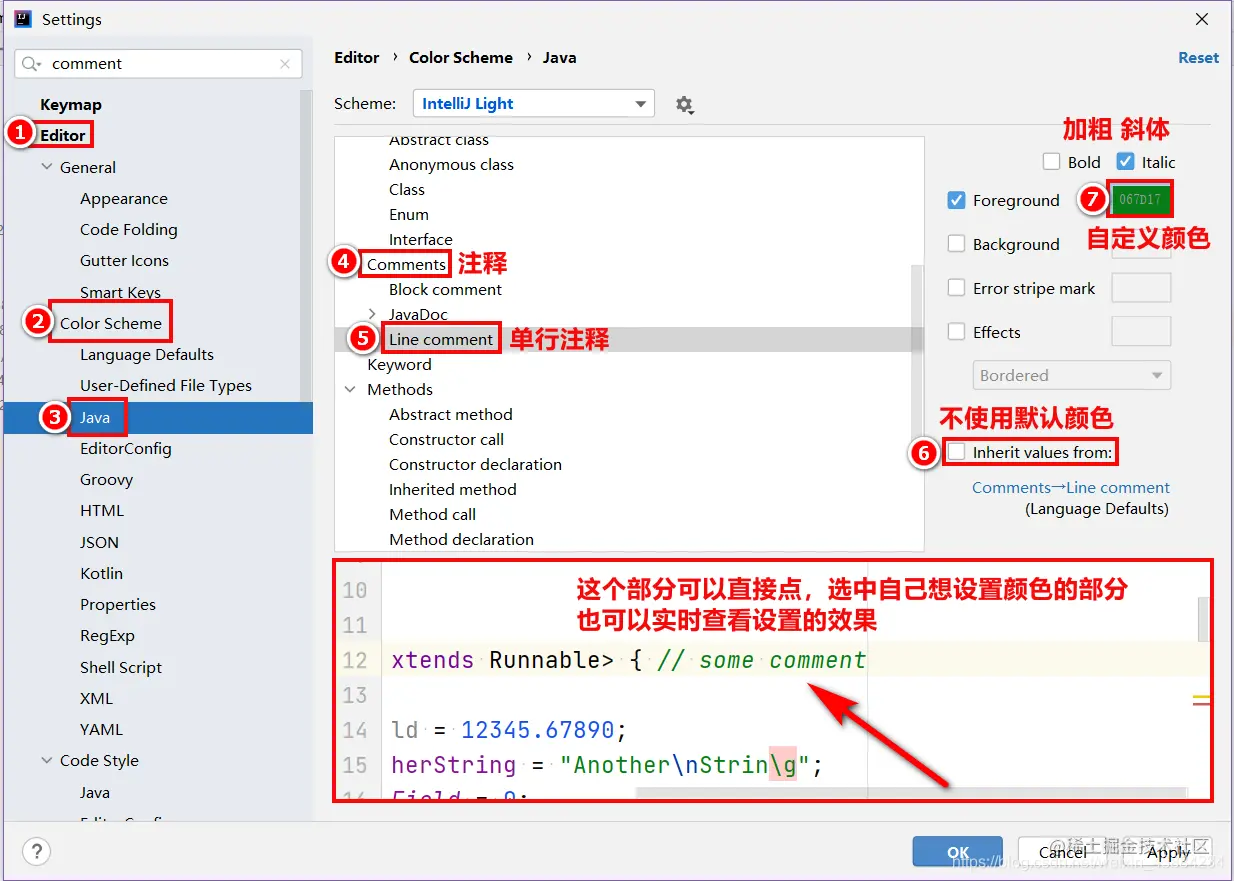Toggle the Foreground checkbox
The image size is (1234, 881).
(x=956, y=200)
